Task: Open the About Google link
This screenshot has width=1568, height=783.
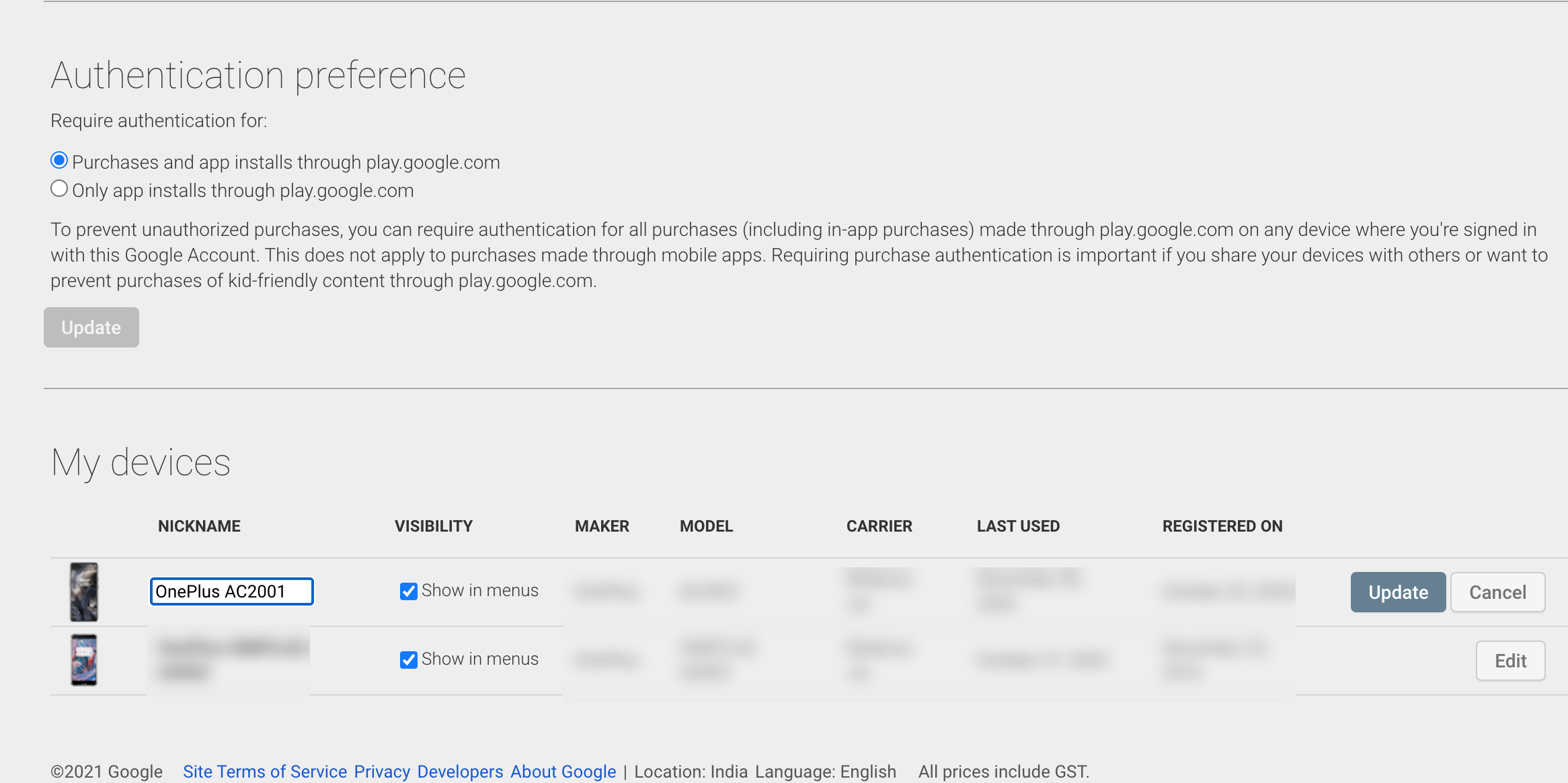Action: (563, 772)
